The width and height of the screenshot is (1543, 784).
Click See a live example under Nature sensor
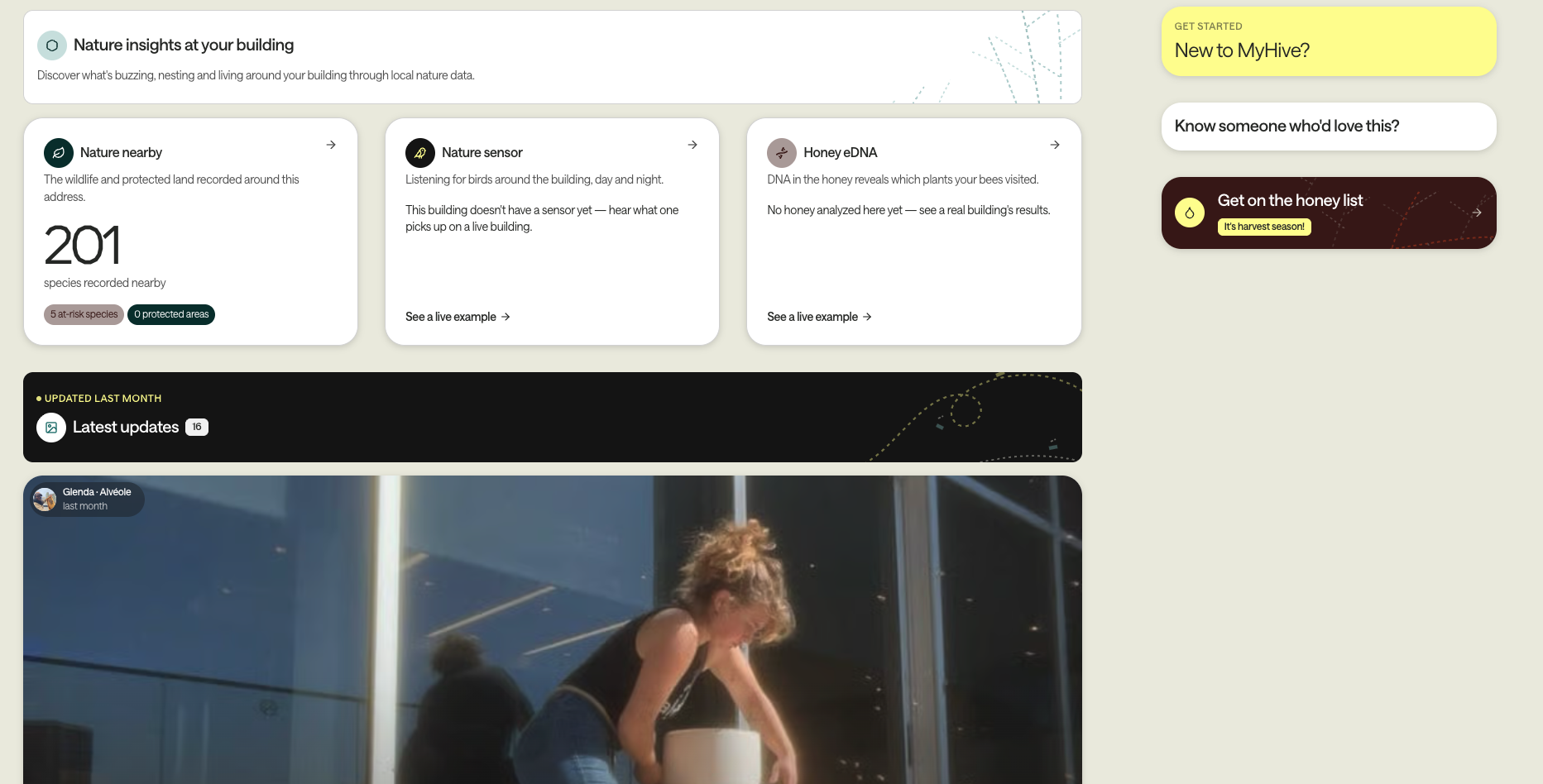tap(458, 317)
